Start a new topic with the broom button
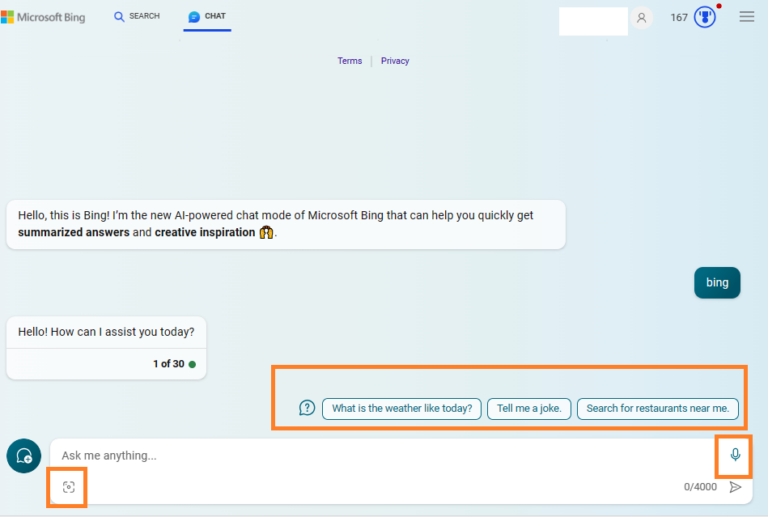The width and height of the screenshot is (768, 517). click(x=24, y=456)
